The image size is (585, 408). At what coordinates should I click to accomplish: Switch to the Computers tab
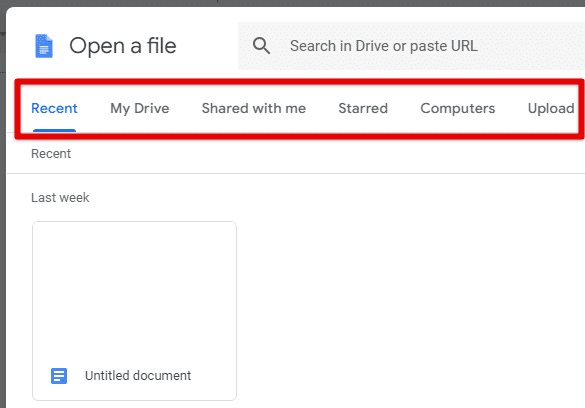point(458,109)
